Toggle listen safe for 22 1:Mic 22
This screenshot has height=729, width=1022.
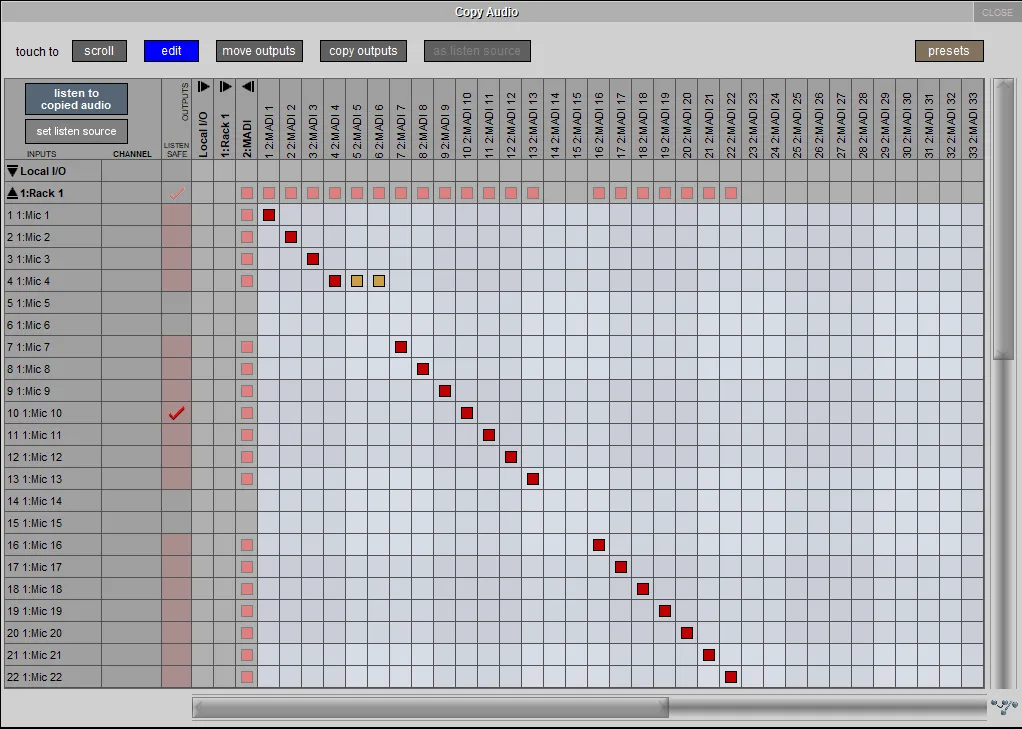point(177,677)
